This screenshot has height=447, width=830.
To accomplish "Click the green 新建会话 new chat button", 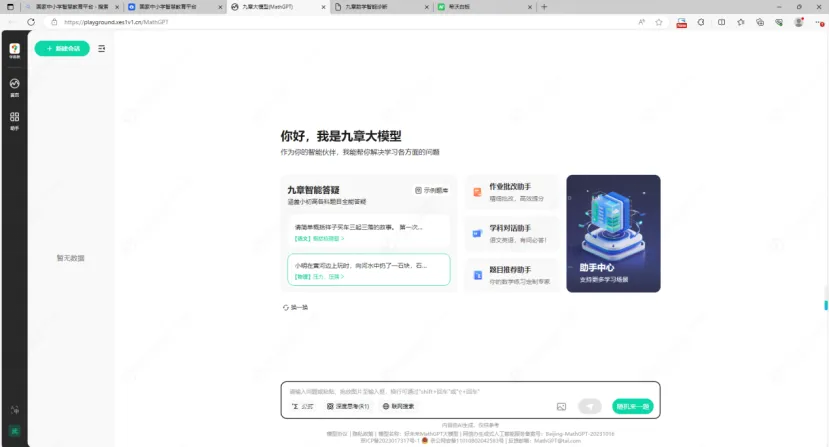I will click(62, 48).
